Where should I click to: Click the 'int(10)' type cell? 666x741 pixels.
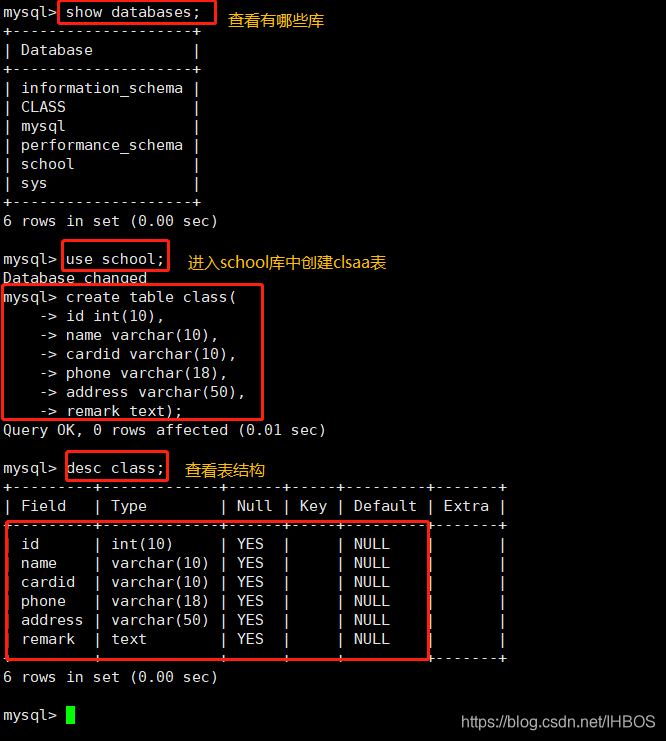[x=142, y=544]
